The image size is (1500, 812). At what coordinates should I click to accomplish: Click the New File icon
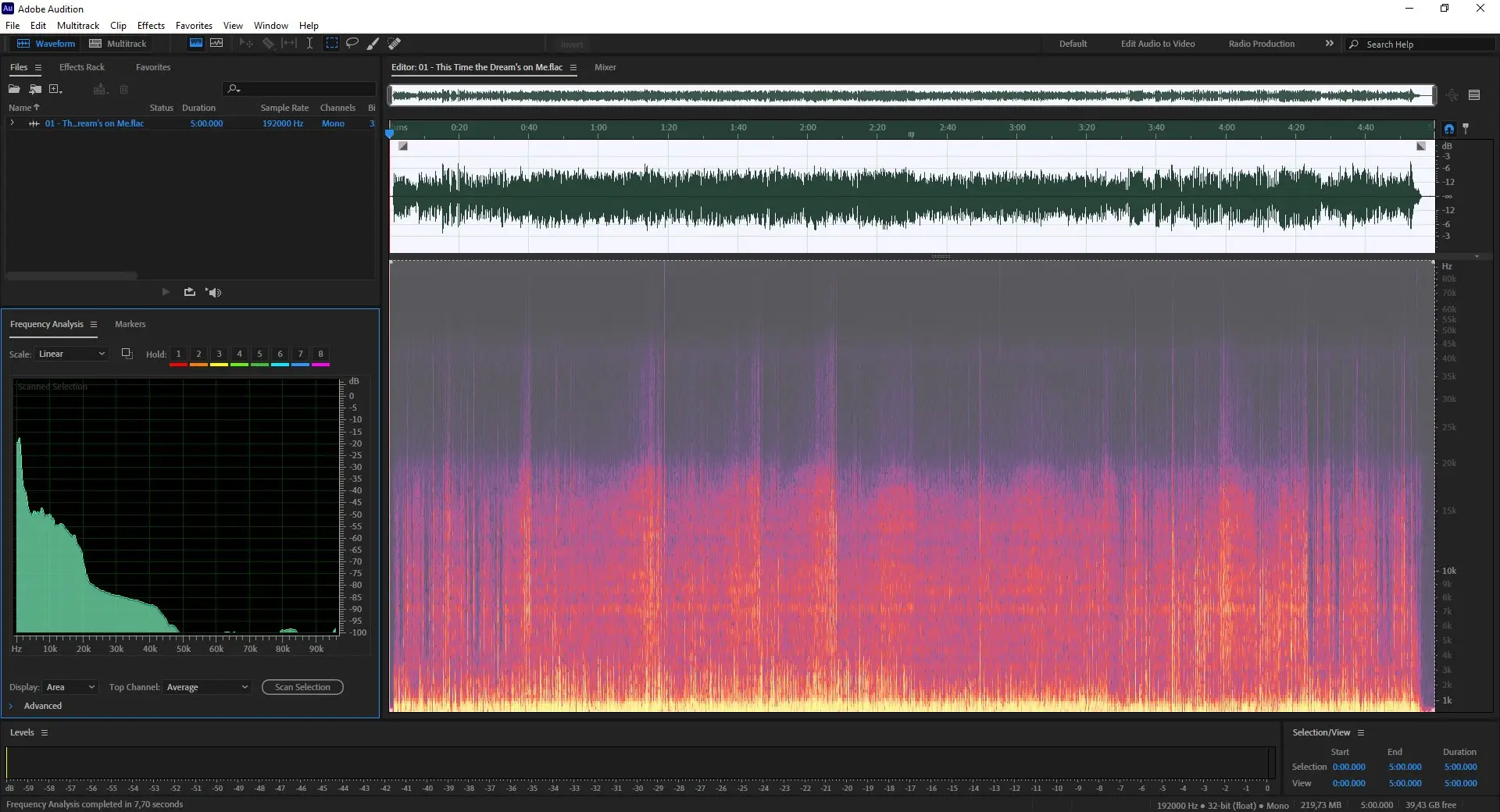coord(54,89)
